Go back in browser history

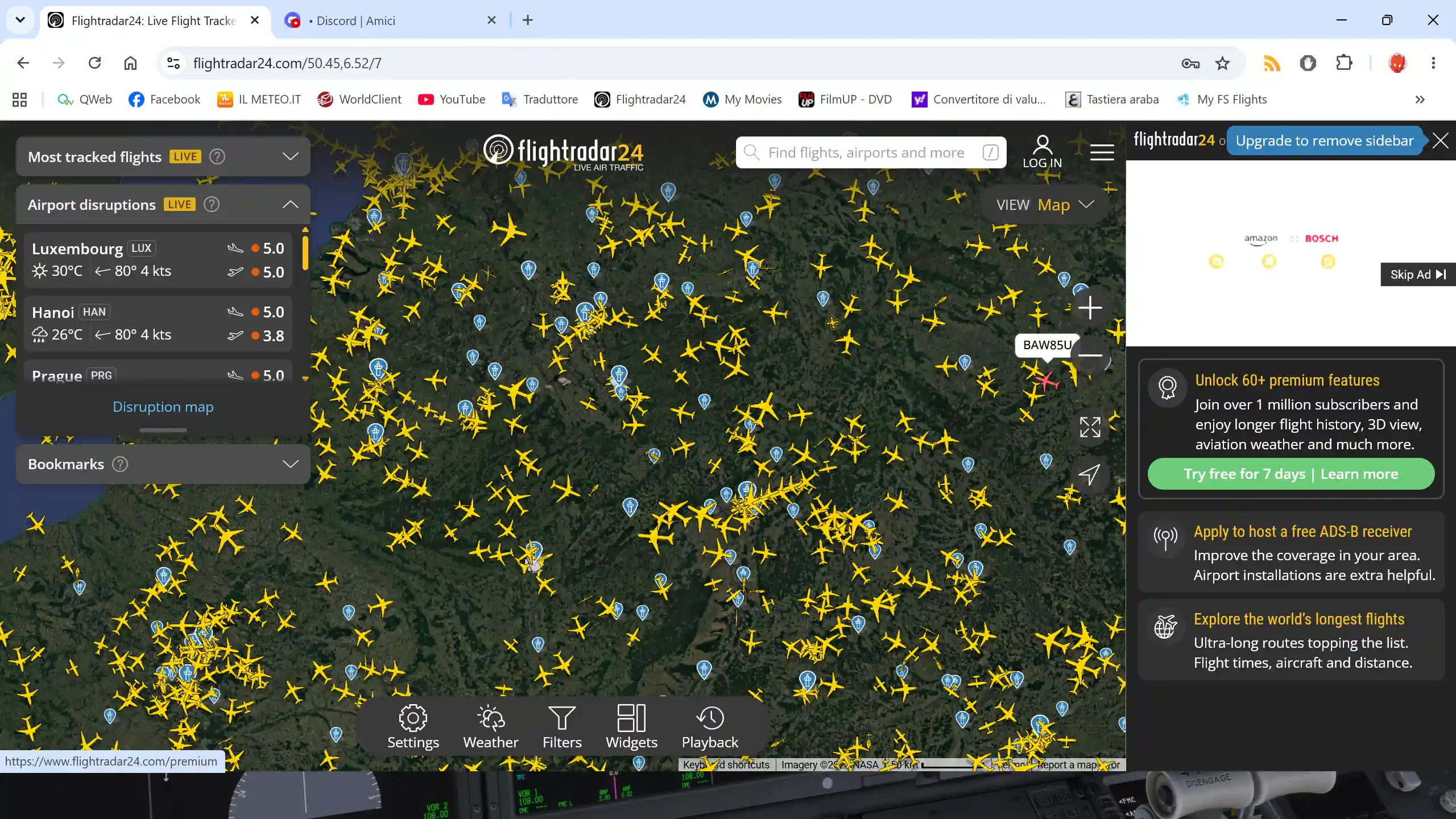click(x=23, y=63)
